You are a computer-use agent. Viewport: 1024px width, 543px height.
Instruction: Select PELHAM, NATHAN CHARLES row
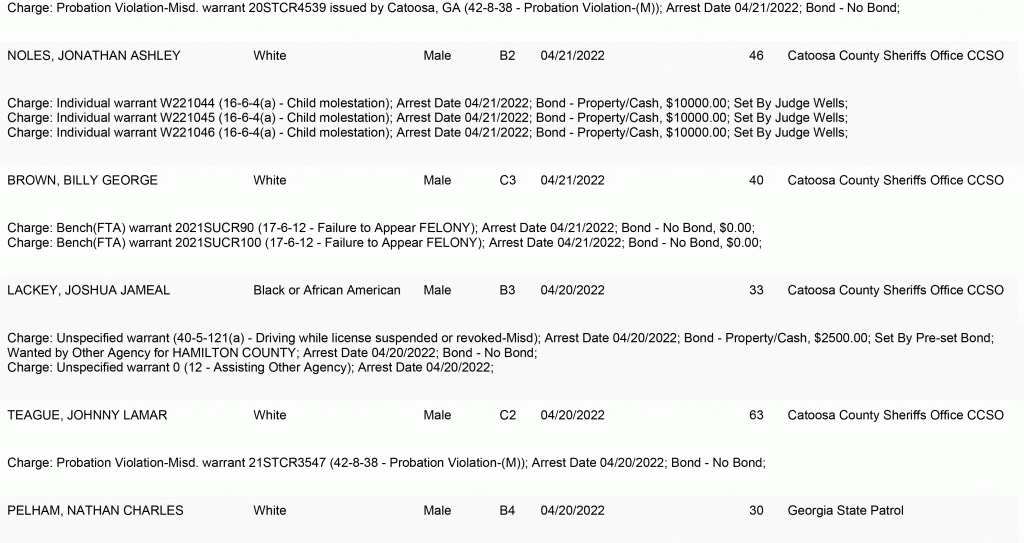pyautogui.click(x=512, y=510)
